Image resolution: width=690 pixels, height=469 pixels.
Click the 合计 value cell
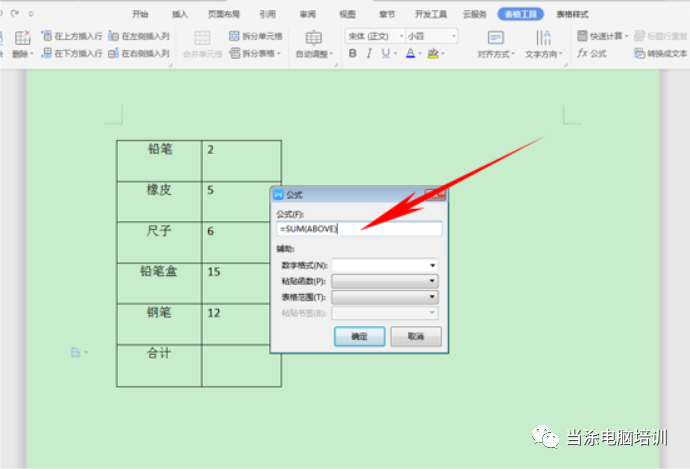coord(241,366)
